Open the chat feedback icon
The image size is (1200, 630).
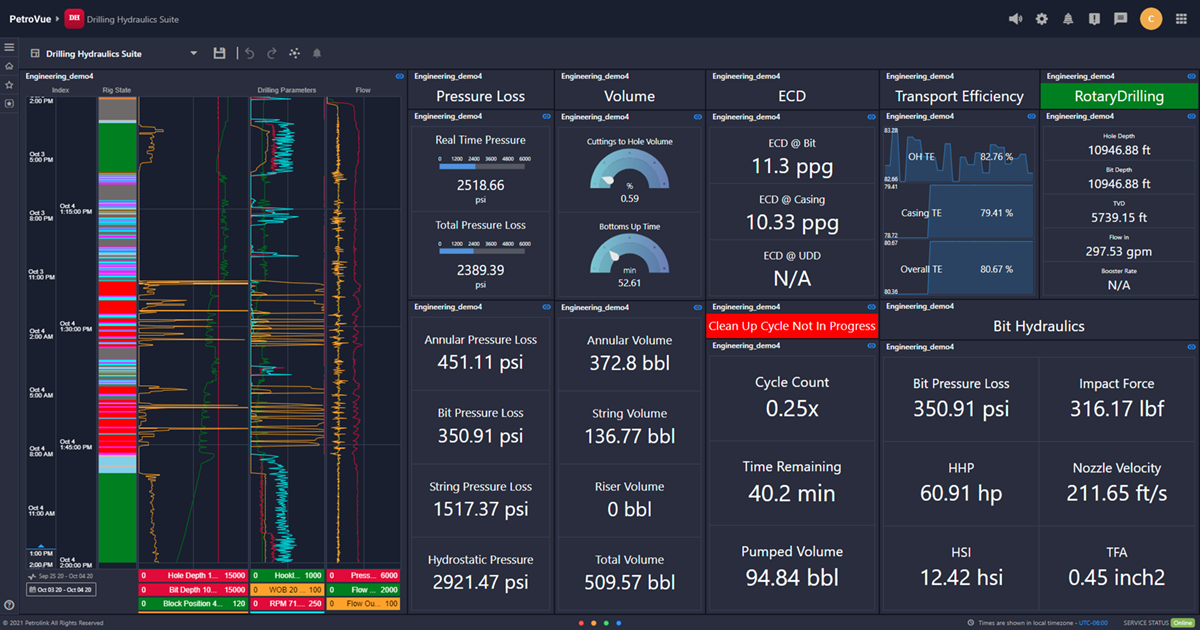1120,19
